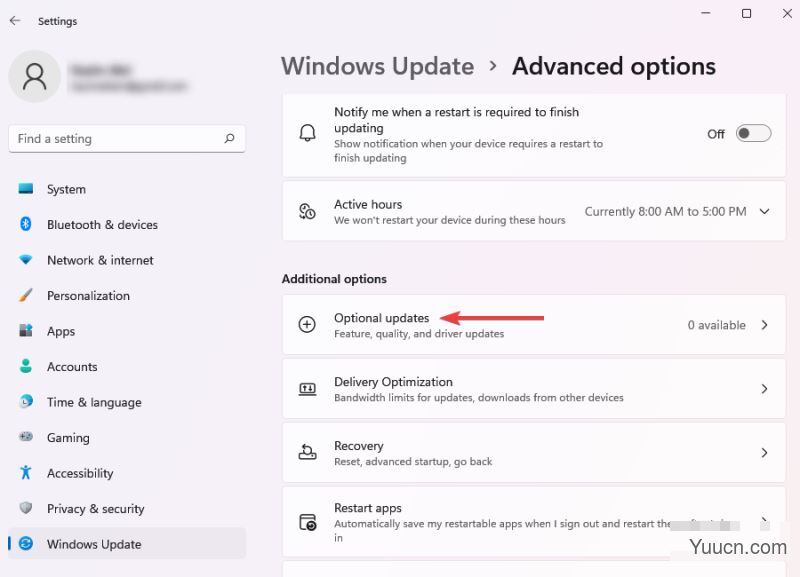
Task: Open Accessibility settings
Action: 127,473
